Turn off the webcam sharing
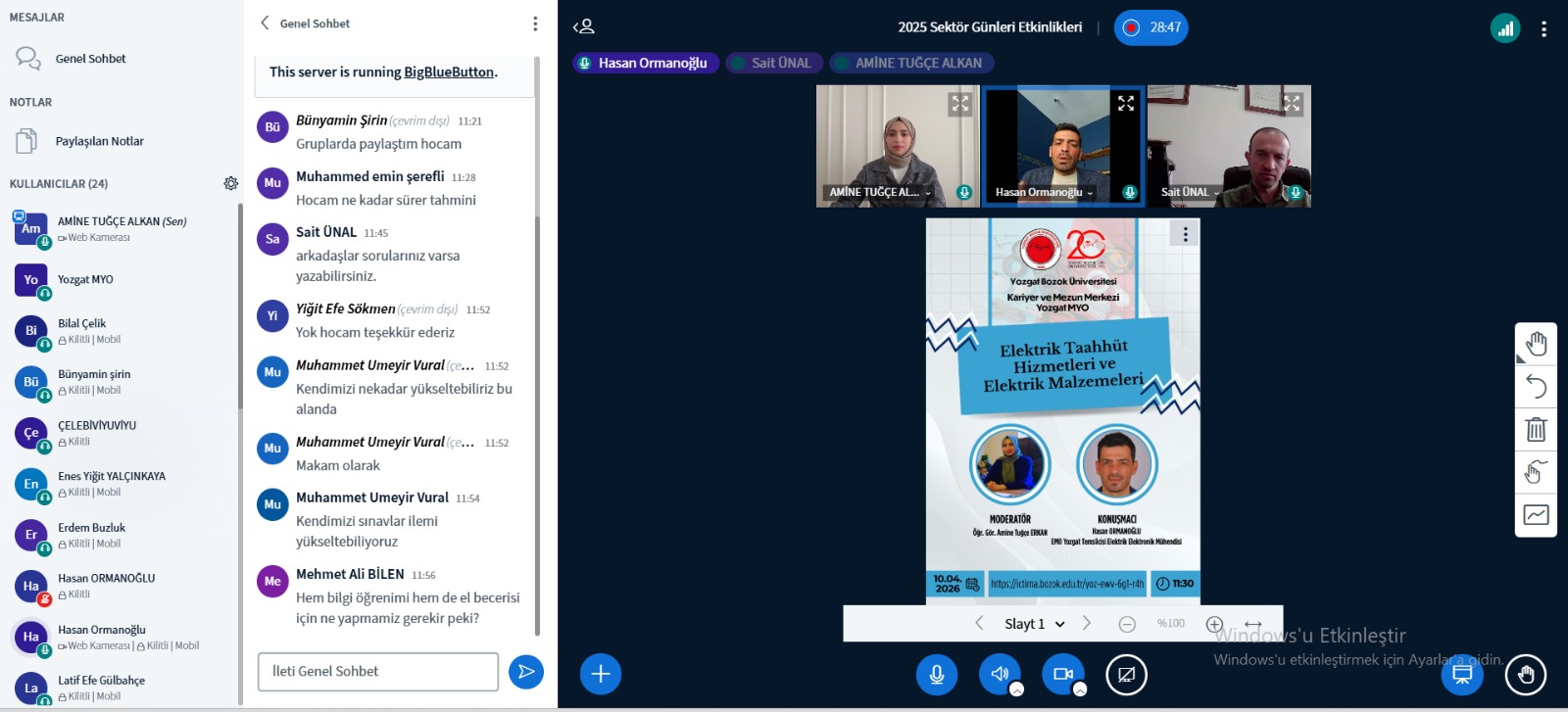This screenshot has height=712, width=1568. (1062, 674)
